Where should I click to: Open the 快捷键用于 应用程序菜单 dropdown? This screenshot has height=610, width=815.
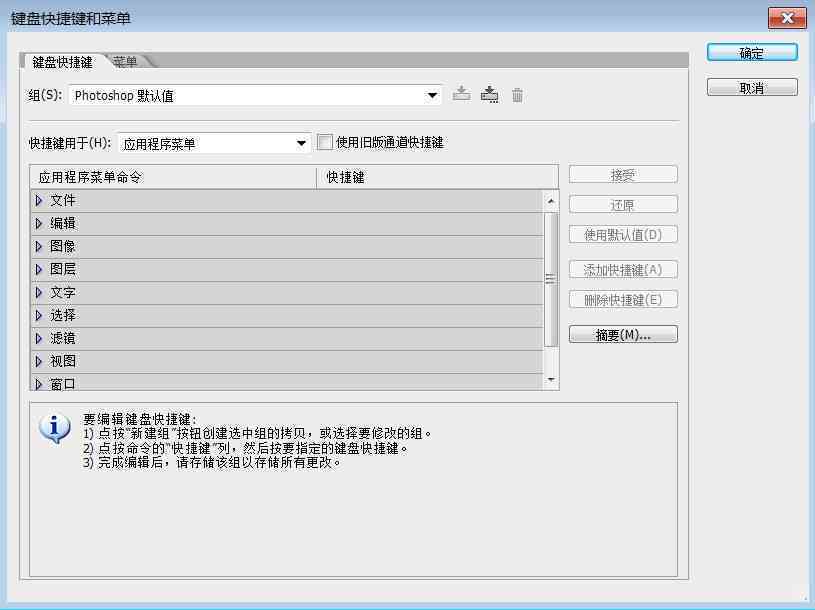214,143
